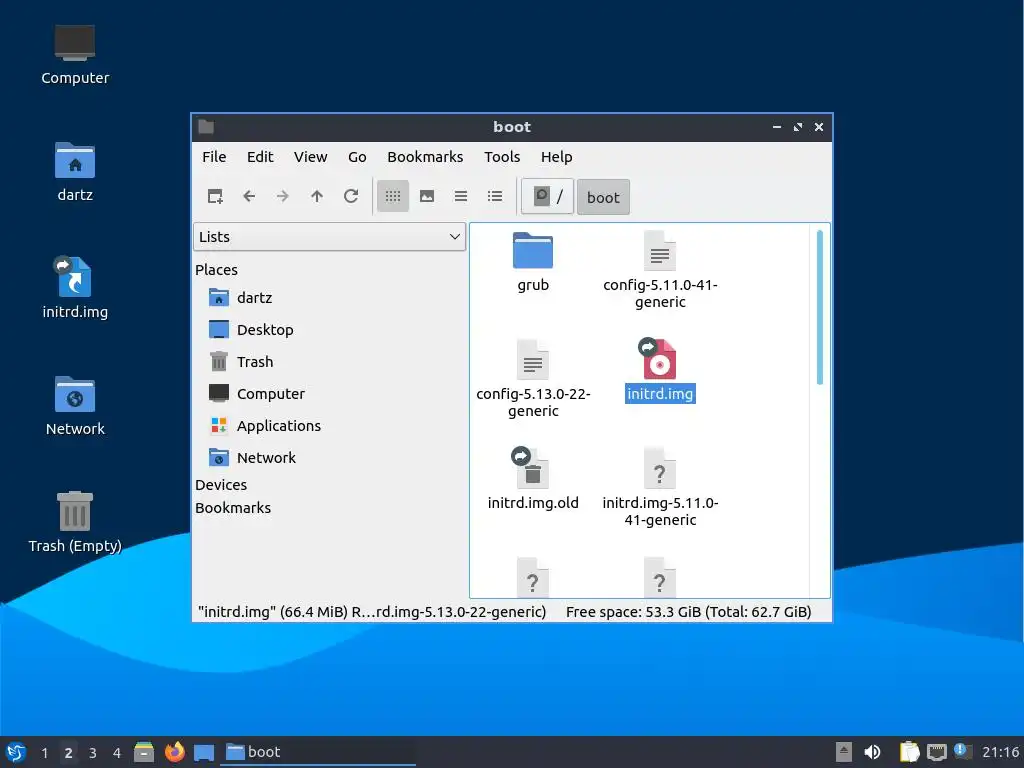Reload the current folder

click(351, 196)
